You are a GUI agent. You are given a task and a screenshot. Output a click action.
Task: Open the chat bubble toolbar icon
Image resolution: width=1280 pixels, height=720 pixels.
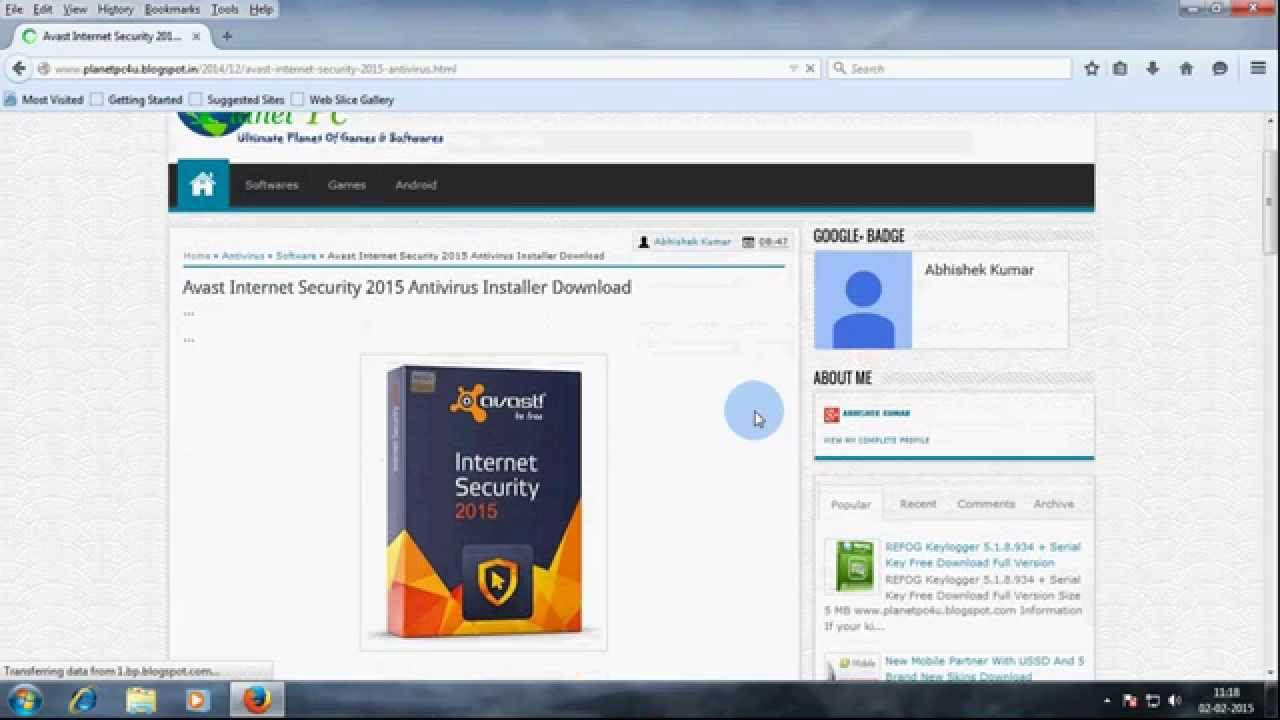point(1220,68)
